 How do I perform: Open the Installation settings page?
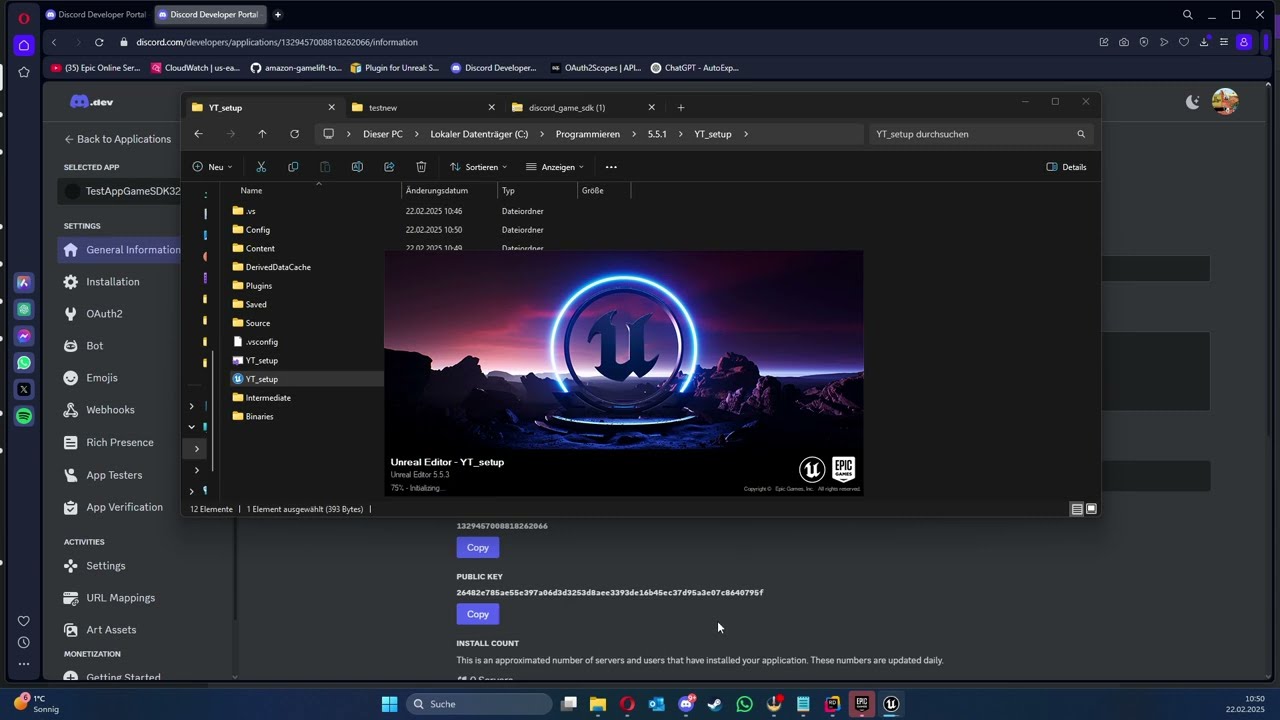tap(112, 282)
